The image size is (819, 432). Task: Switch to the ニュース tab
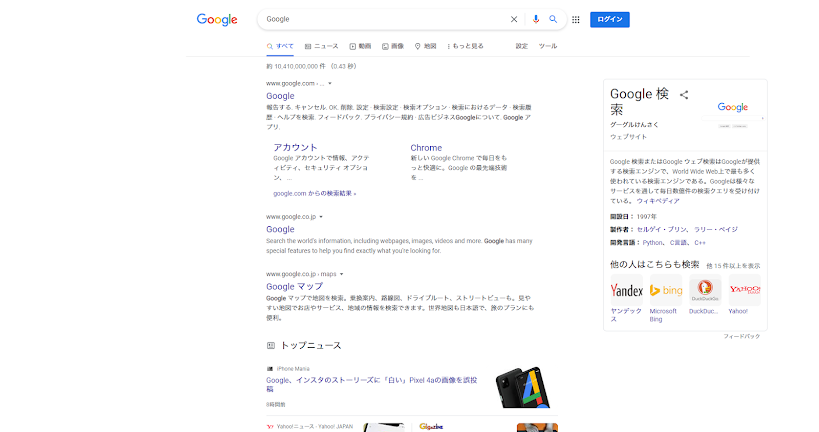point(322,46)
